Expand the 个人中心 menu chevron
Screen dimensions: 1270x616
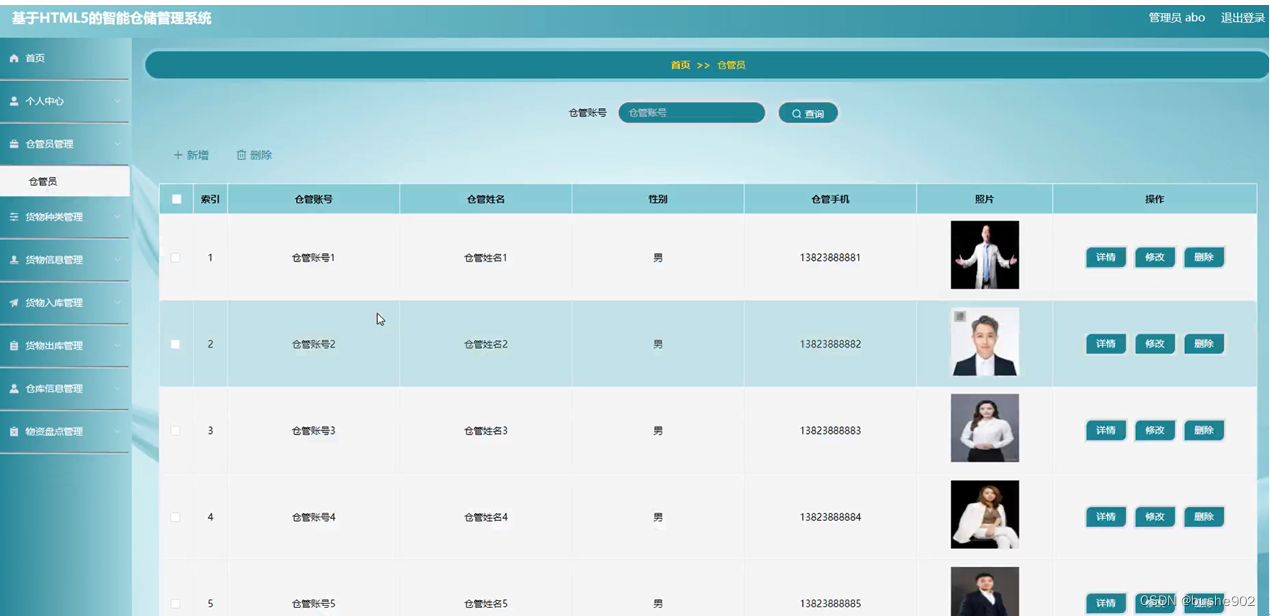click(x=117, y=102)
